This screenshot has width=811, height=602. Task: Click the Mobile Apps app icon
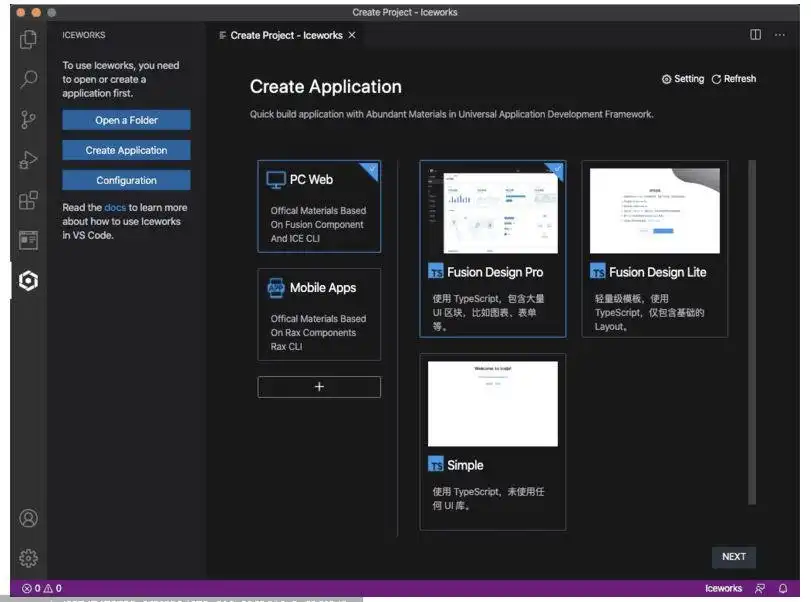point(276,288)
